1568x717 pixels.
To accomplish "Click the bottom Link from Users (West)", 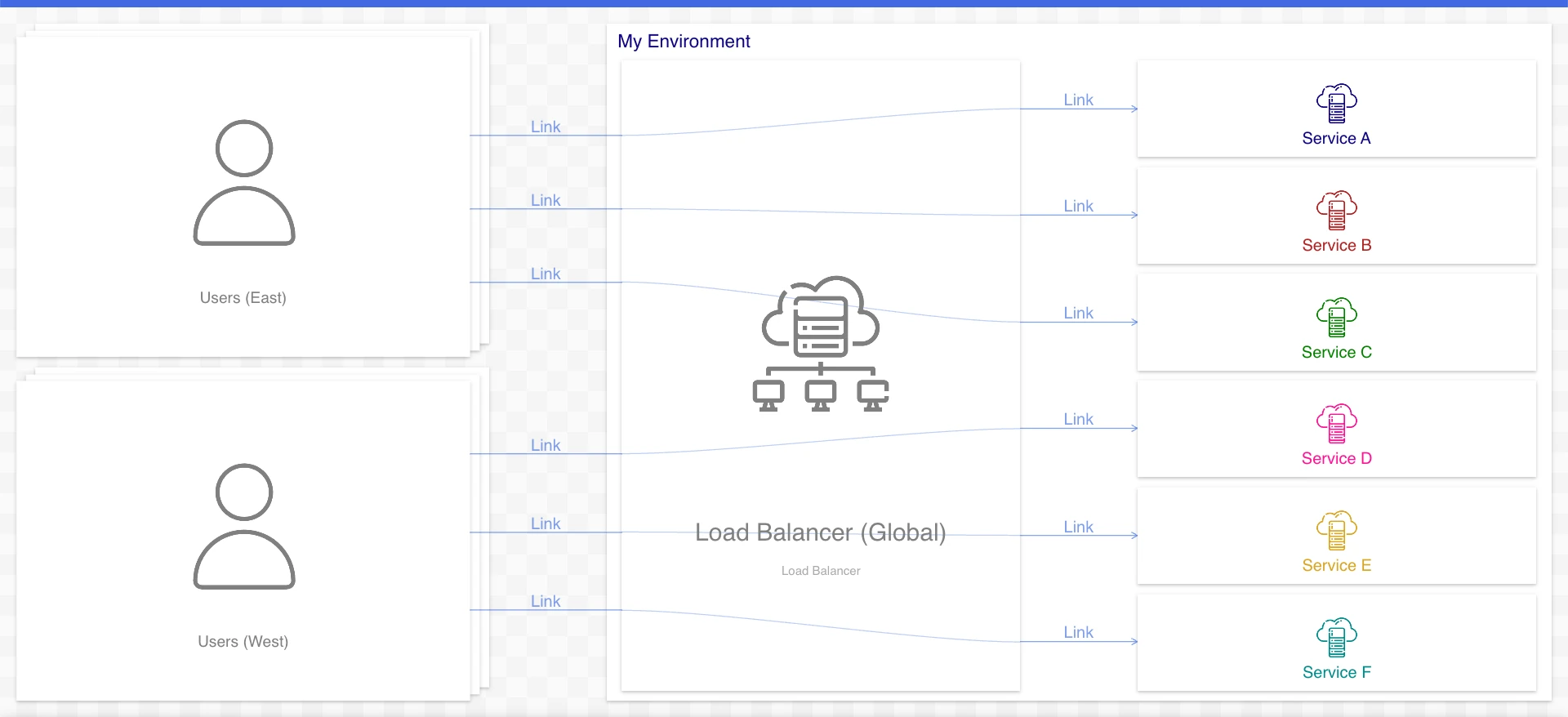I will (x=546, y=601).
